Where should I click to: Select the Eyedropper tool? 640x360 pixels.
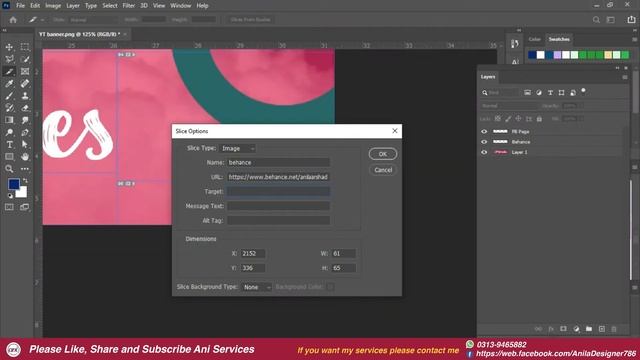pos(9,84)
